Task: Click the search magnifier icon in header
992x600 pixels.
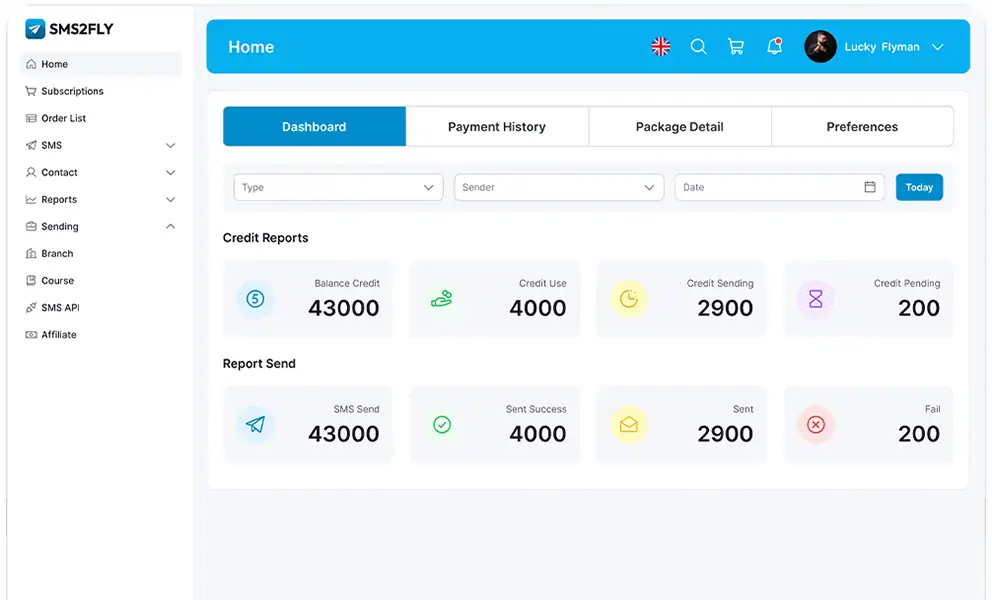Action: [x=698, y=47]
